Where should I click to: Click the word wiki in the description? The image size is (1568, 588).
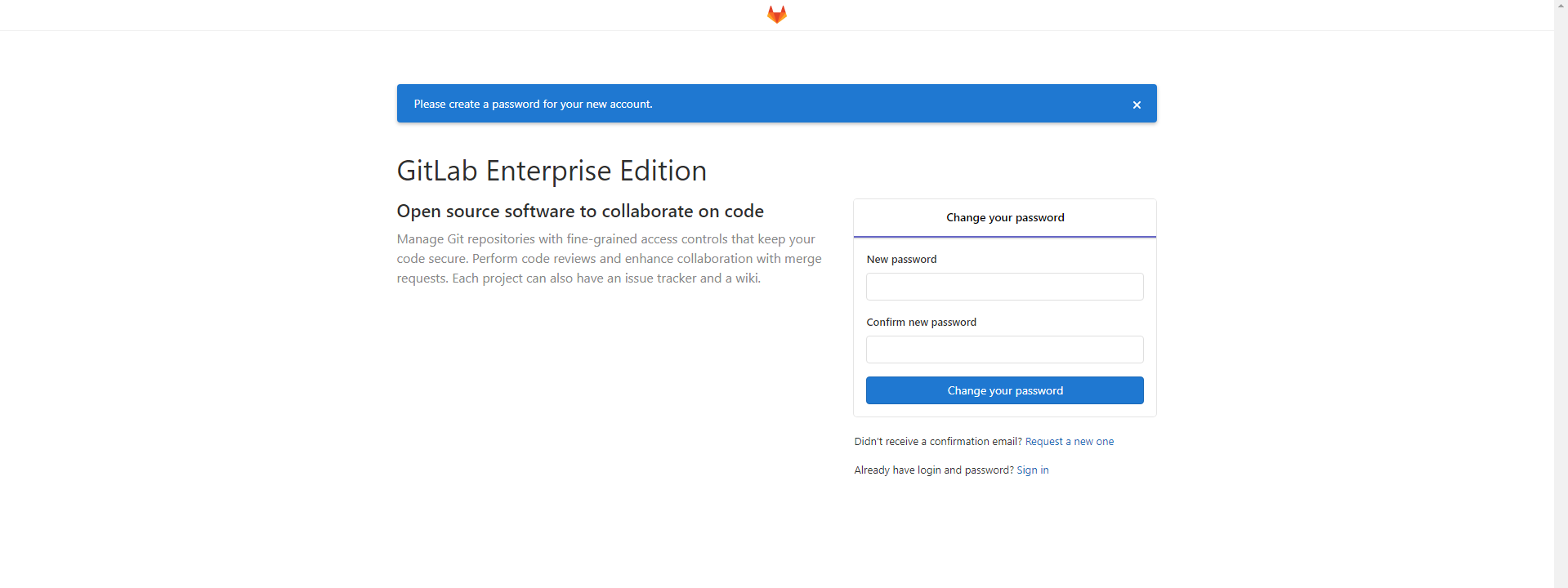[x=746, y=278]
